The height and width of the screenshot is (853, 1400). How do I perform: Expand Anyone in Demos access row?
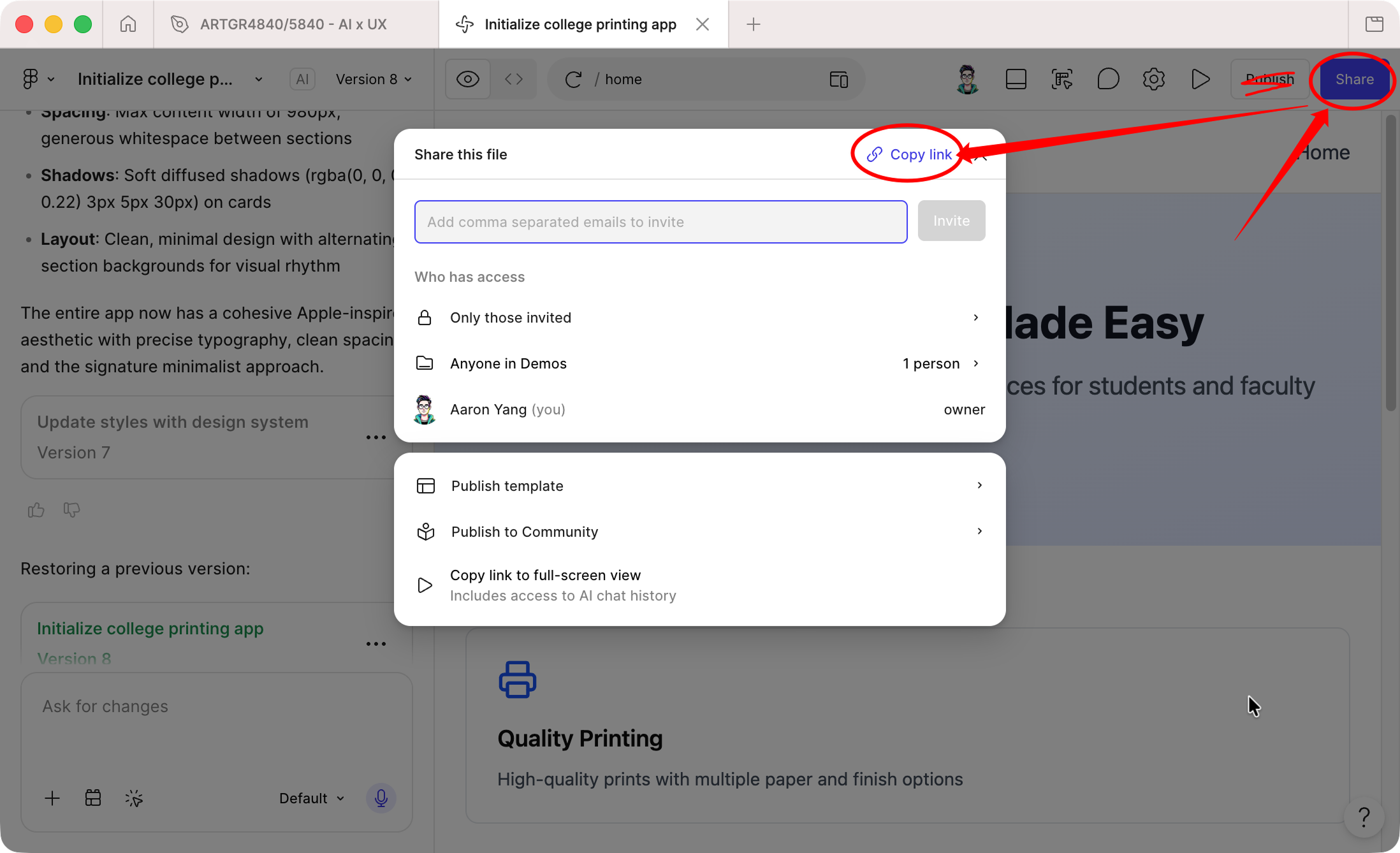(700, 363)
